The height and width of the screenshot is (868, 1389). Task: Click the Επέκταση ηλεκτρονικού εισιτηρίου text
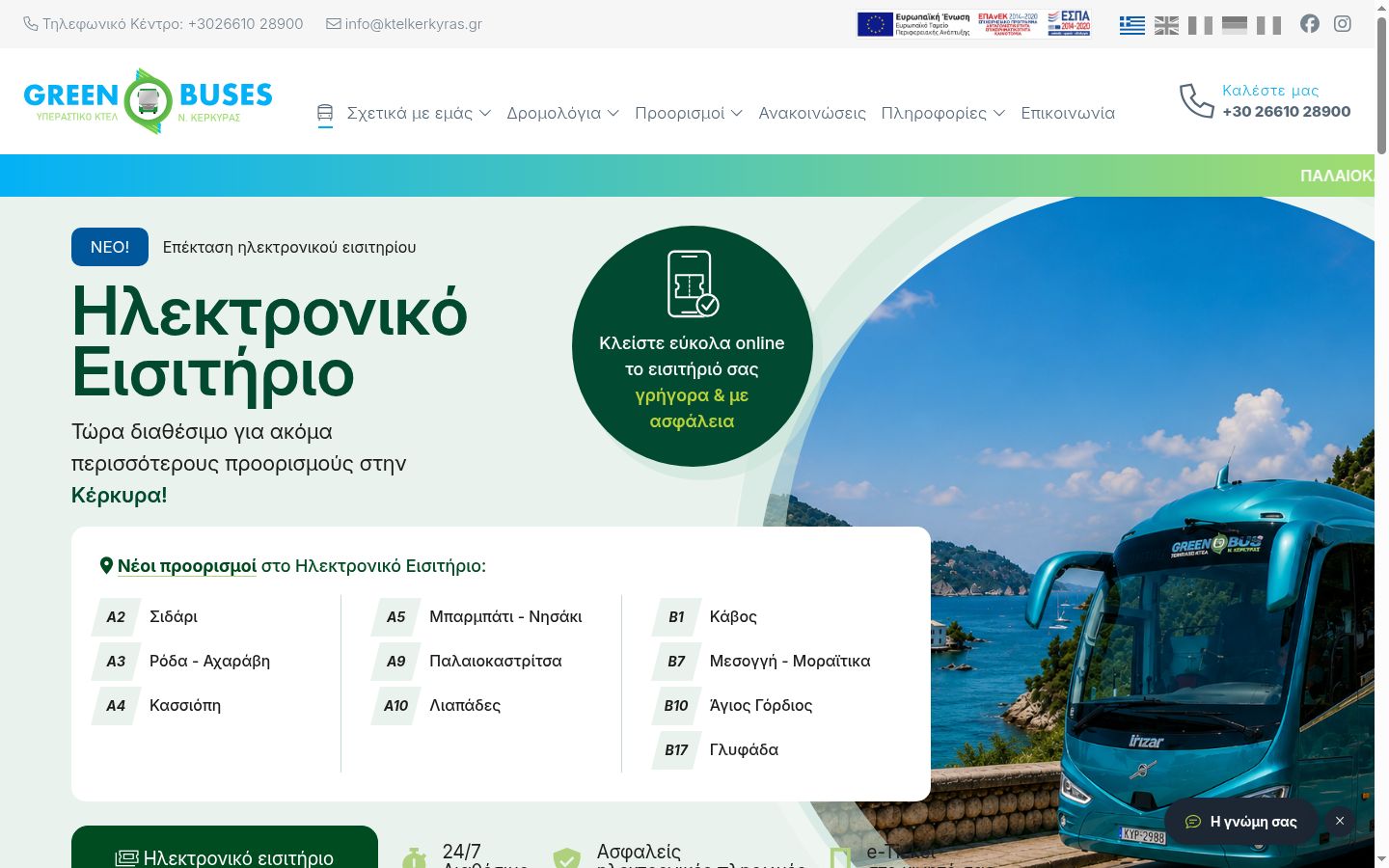[x=289, y=247]
